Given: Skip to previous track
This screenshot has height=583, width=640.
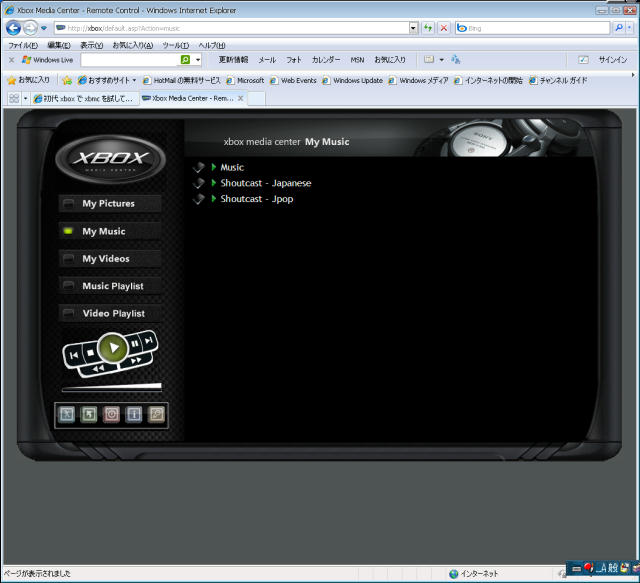Looking at the screenshot, I should (x=74, y=356).
